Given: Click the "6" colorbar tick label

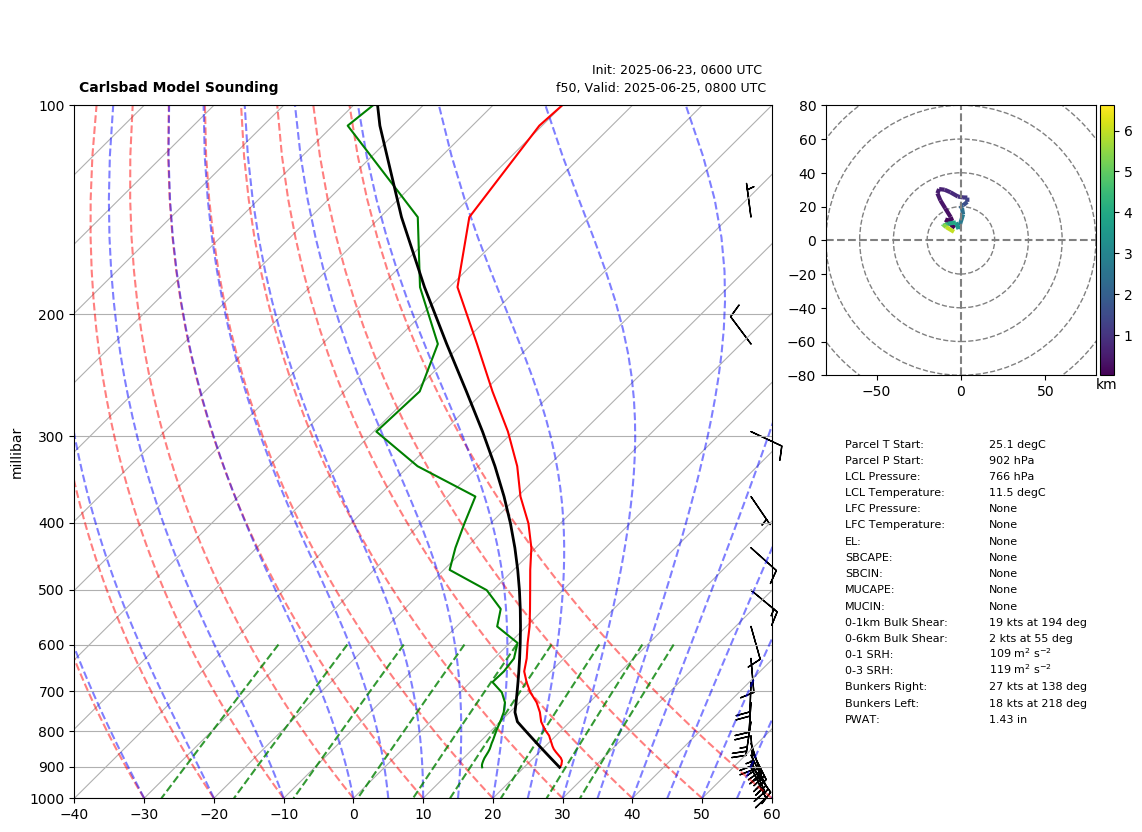Looking at the screenshot, I should (1128, 131).
